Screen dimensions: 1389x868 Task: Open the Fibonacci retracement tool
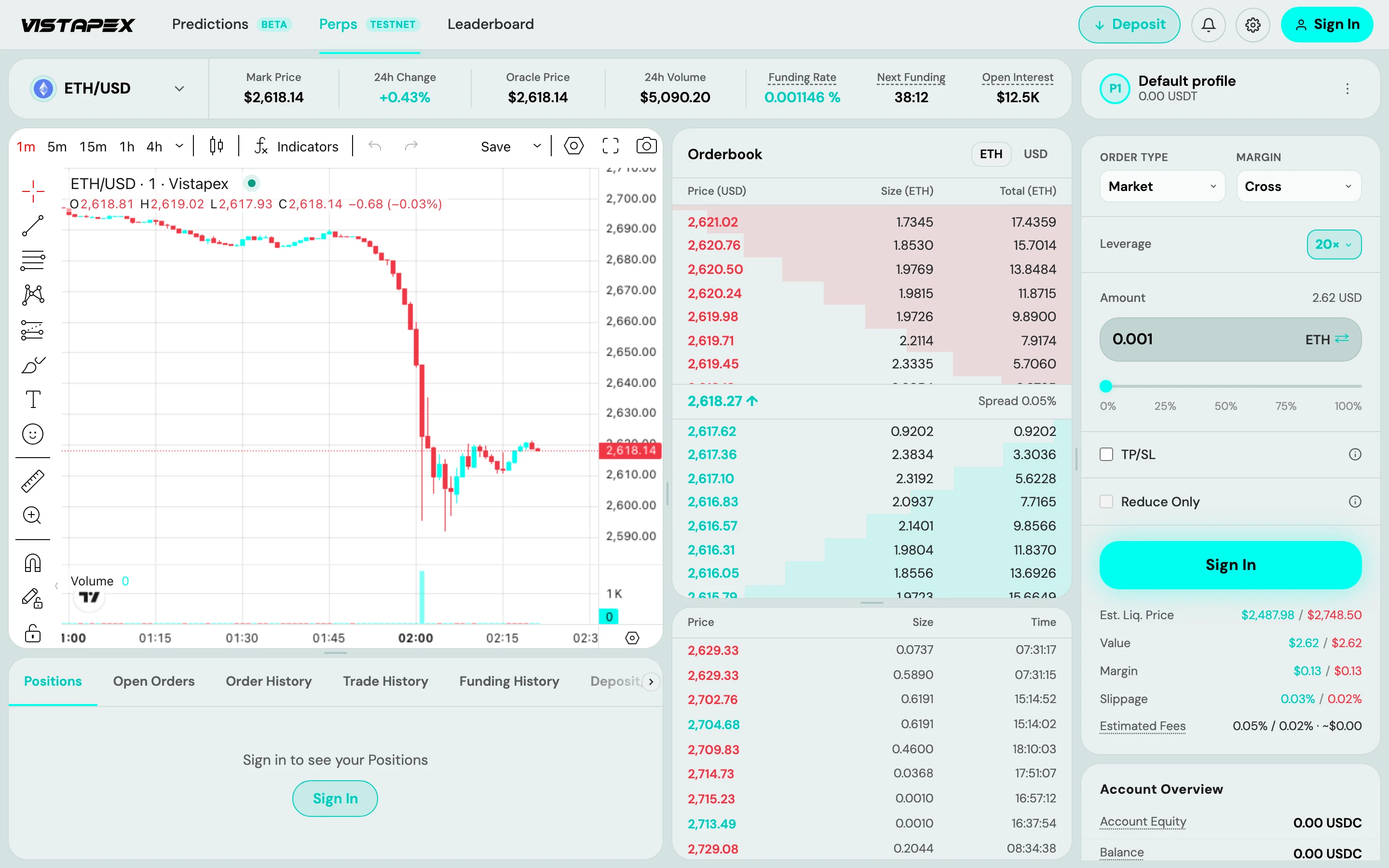[x=33, y=260]
